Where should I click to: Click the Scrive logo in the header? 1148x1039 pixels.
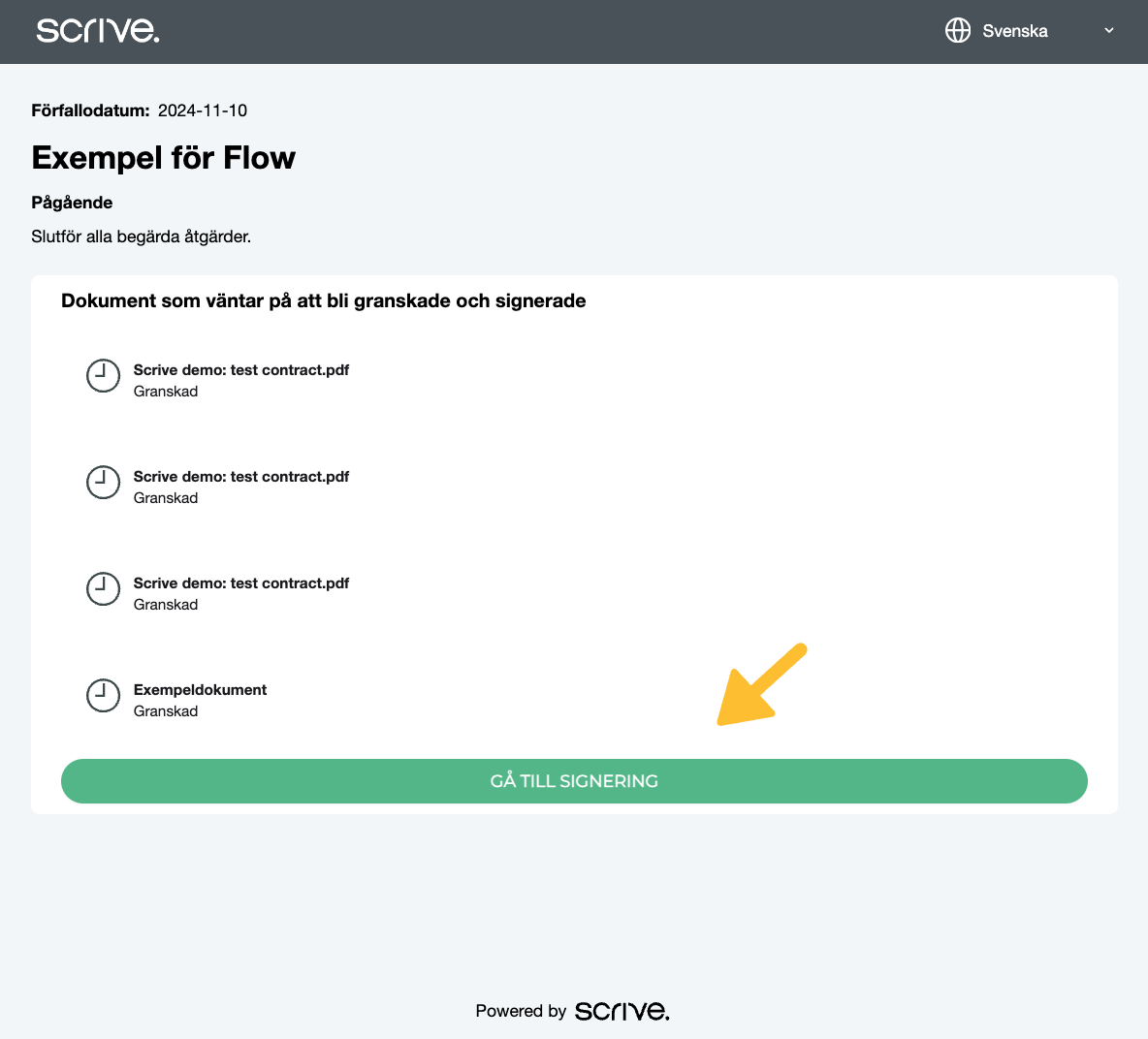[98, 31]
